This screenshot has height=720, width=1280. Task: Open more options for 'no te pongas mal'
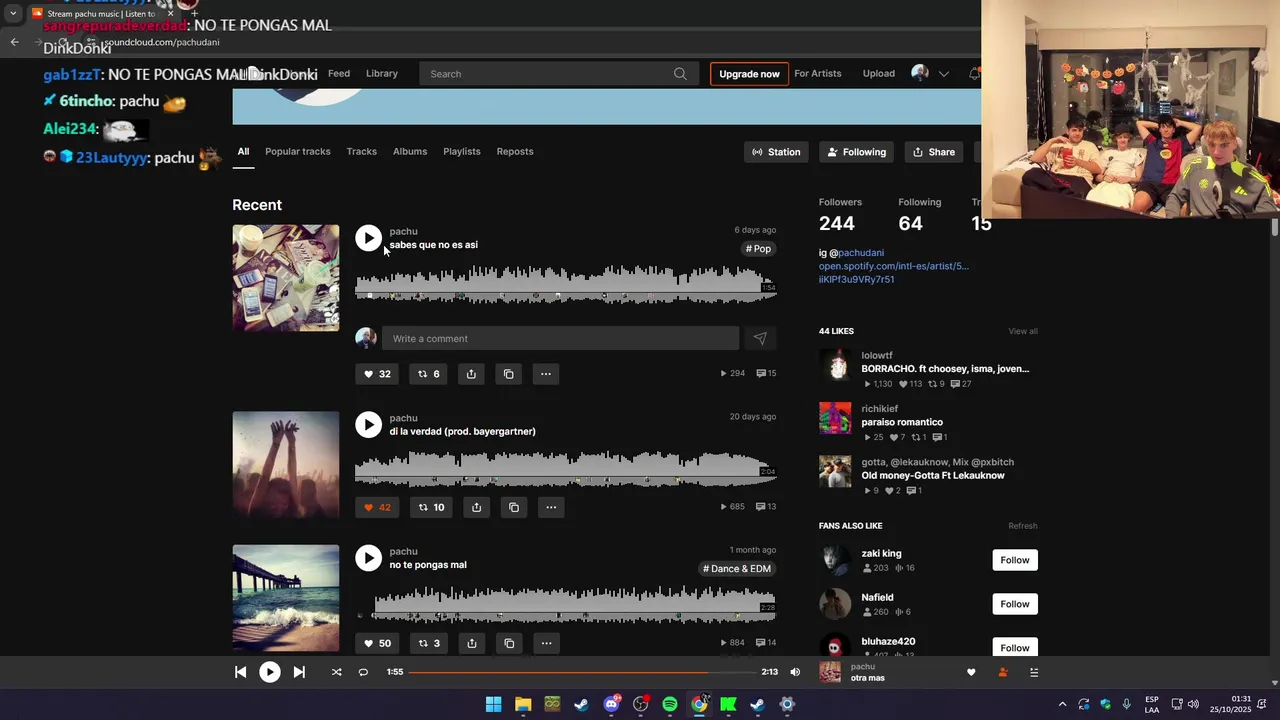[x=545, y=643]
